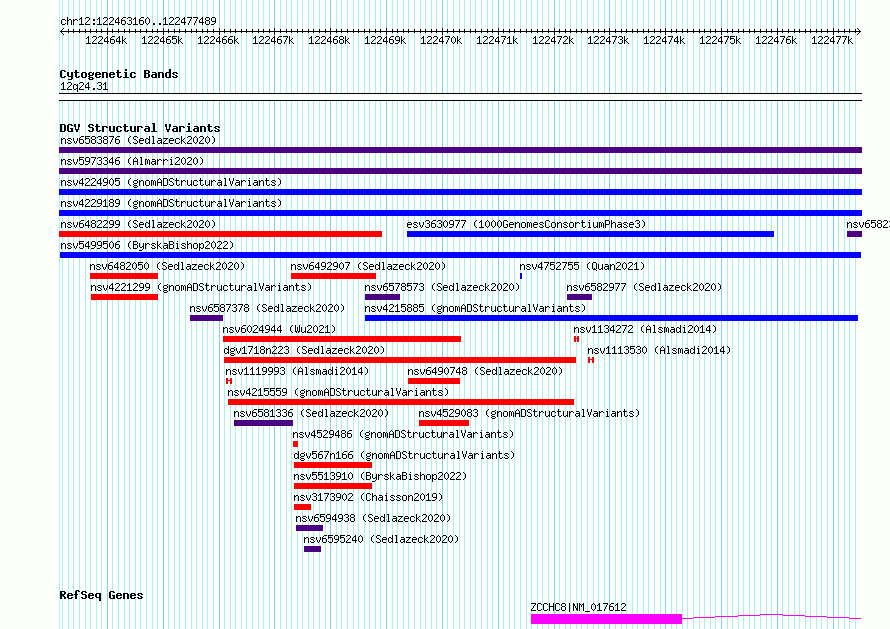890x629 pixels.
Task: Select blue bar under esv3630977
Action: [x=590, y=234]
